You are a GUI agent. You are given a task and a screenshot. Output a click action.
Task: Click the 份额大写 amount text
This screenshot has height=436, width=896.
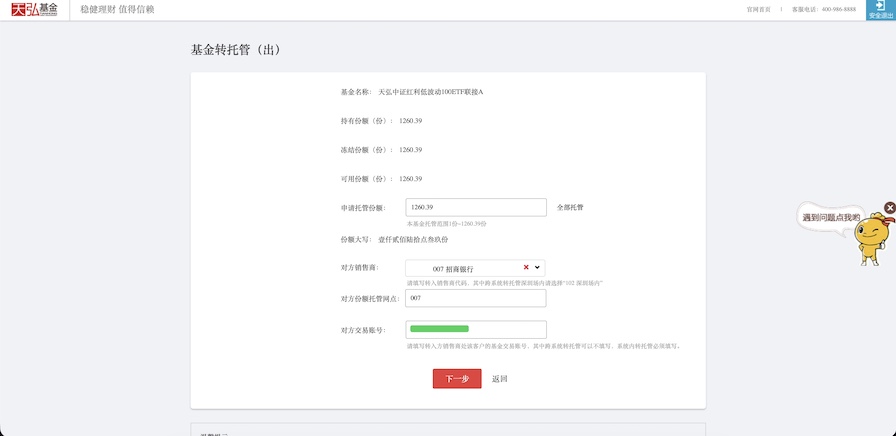click(x=413, y=240)
